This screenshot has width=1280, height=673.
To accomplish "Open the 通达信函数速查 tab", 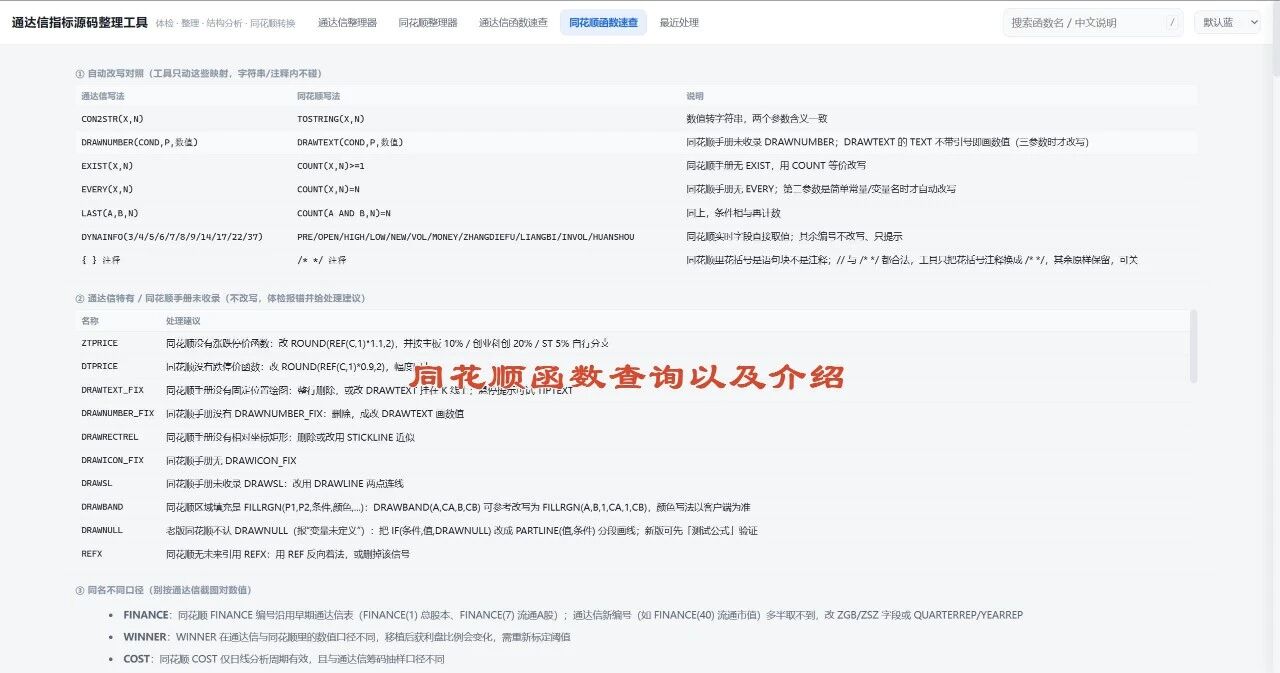I will click(x=513, y=22).
